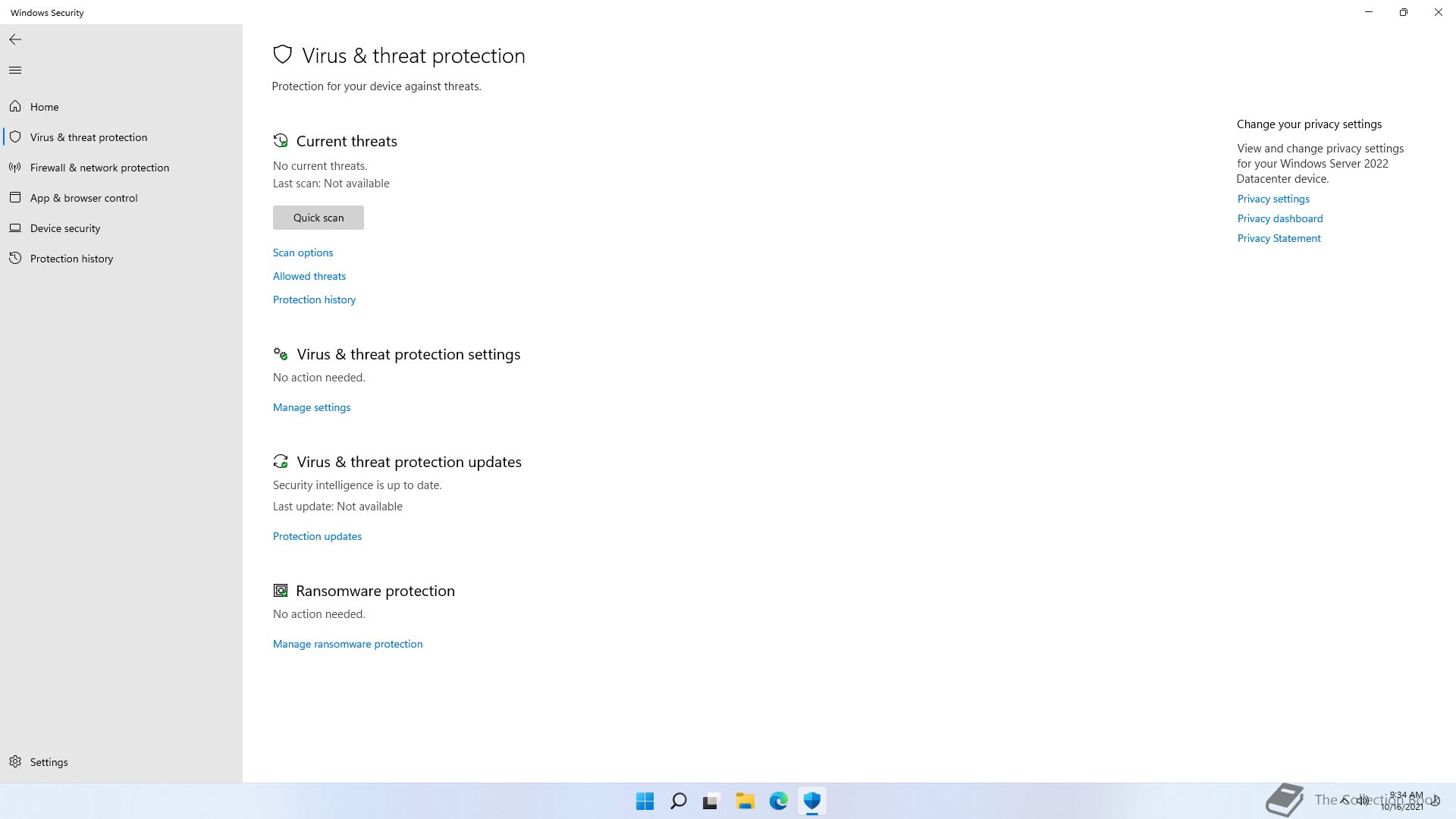Click the Protection history clock icon in sidebar
Screen dimensions: 1456x819
pos(15,258)
